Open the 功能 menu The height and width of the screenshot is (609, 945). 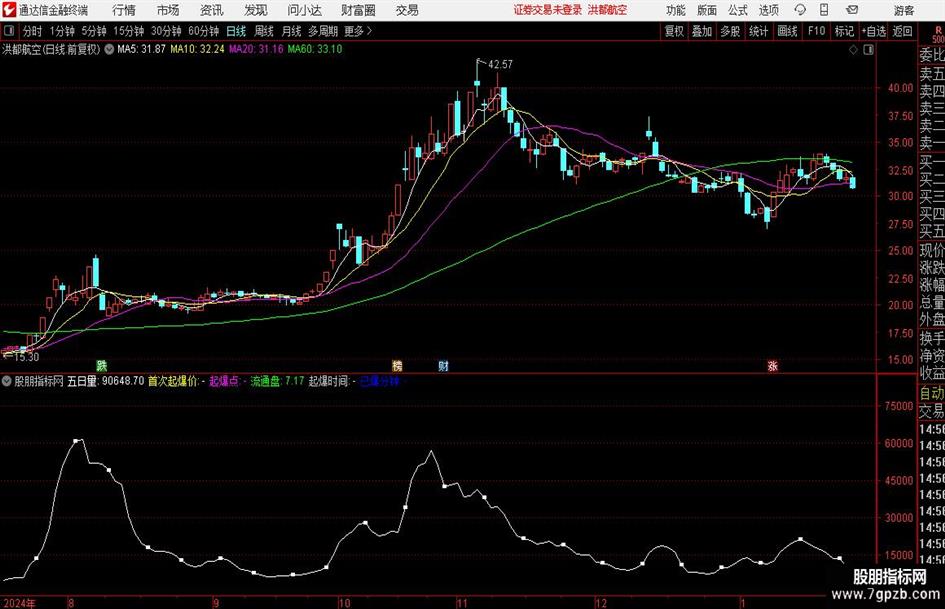coord(676,10)
